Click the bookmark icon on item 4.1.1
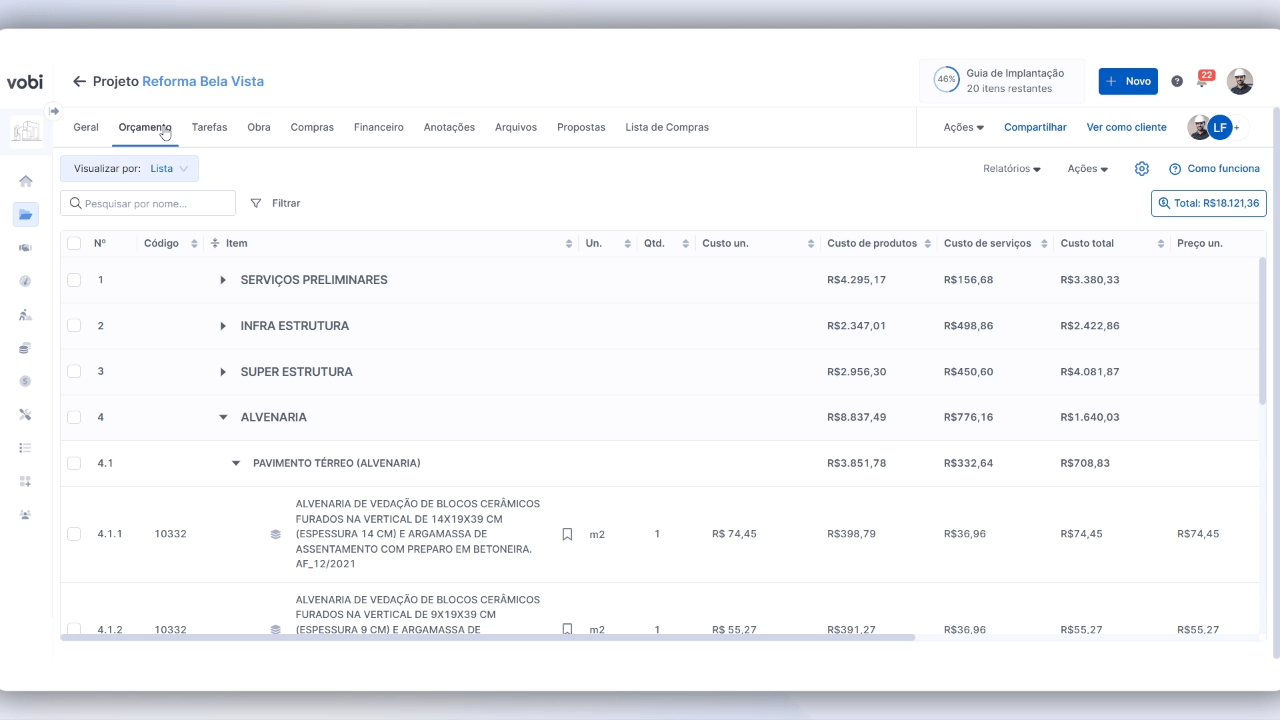 click(x=567, y=534)
